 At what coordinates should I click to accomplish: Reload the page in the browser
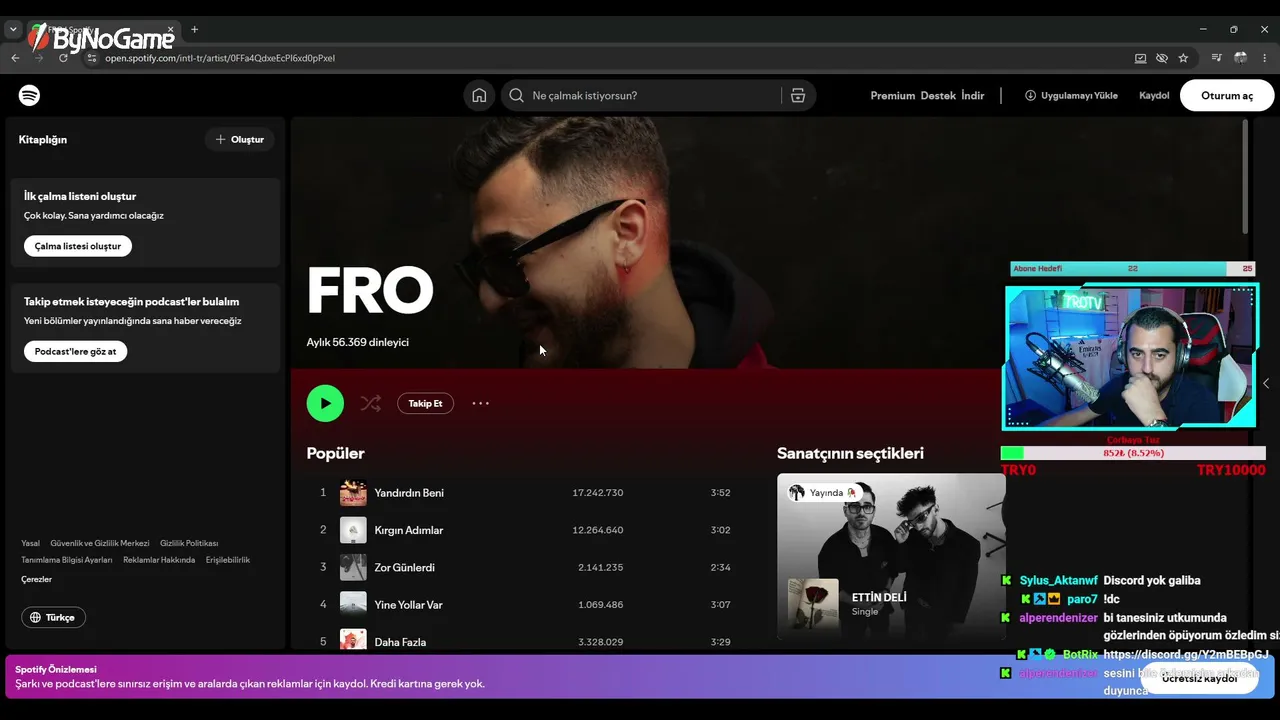pos(63,58)
